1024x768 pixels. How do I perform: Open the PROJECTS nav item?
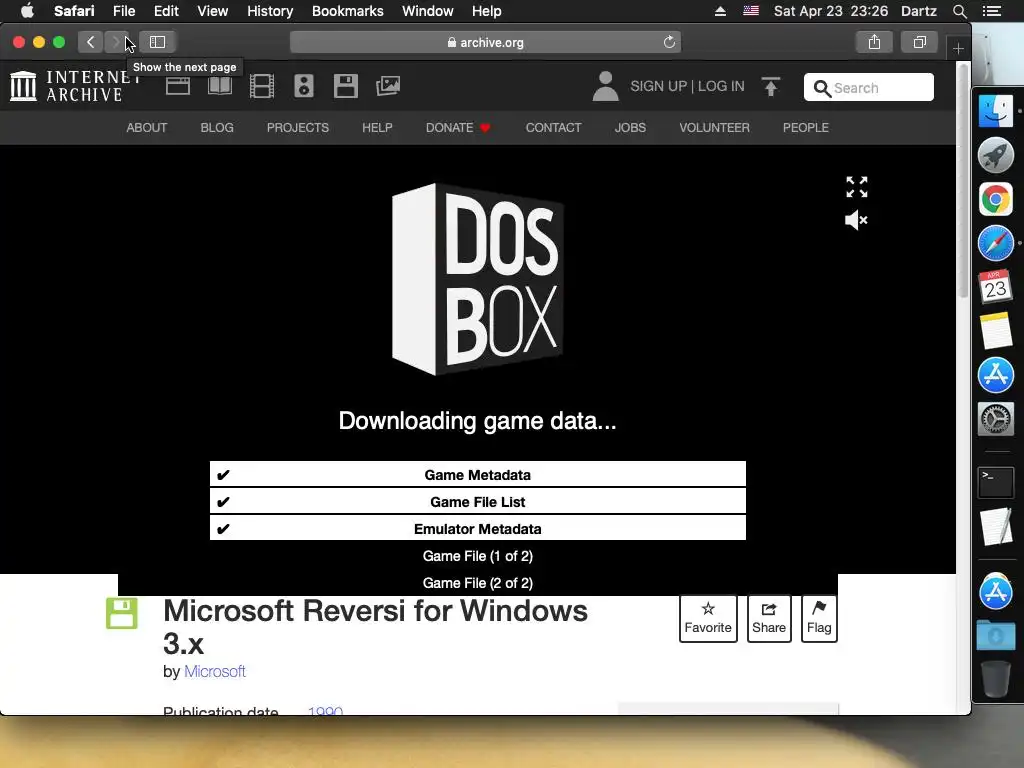point(298,128)
